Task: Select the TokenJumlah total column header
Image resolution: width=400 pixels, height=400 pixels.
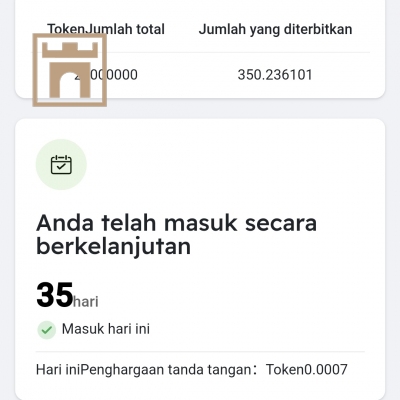Action: 106,29
